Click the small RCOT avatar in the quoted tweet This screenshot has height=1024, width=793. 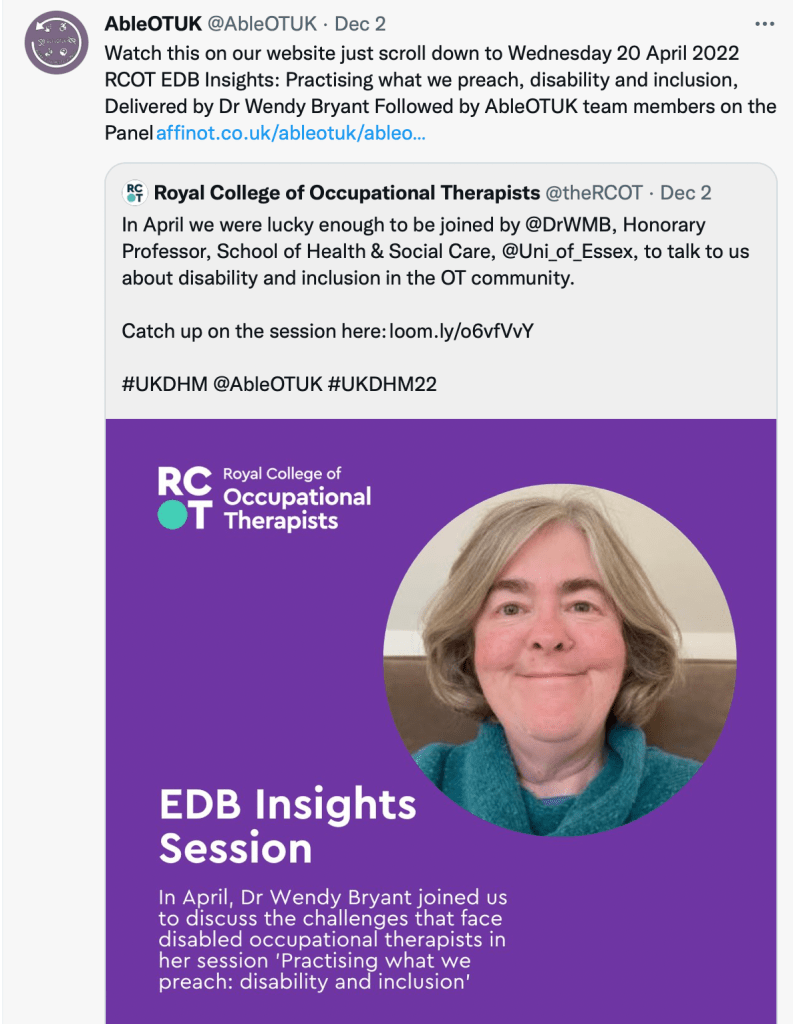coord(134,193)
